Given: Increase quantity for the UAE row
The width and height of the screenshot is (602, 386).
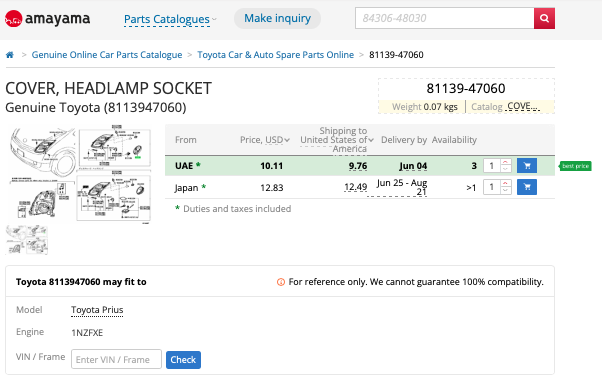Looking at the screenshot, I should point(506,162).
